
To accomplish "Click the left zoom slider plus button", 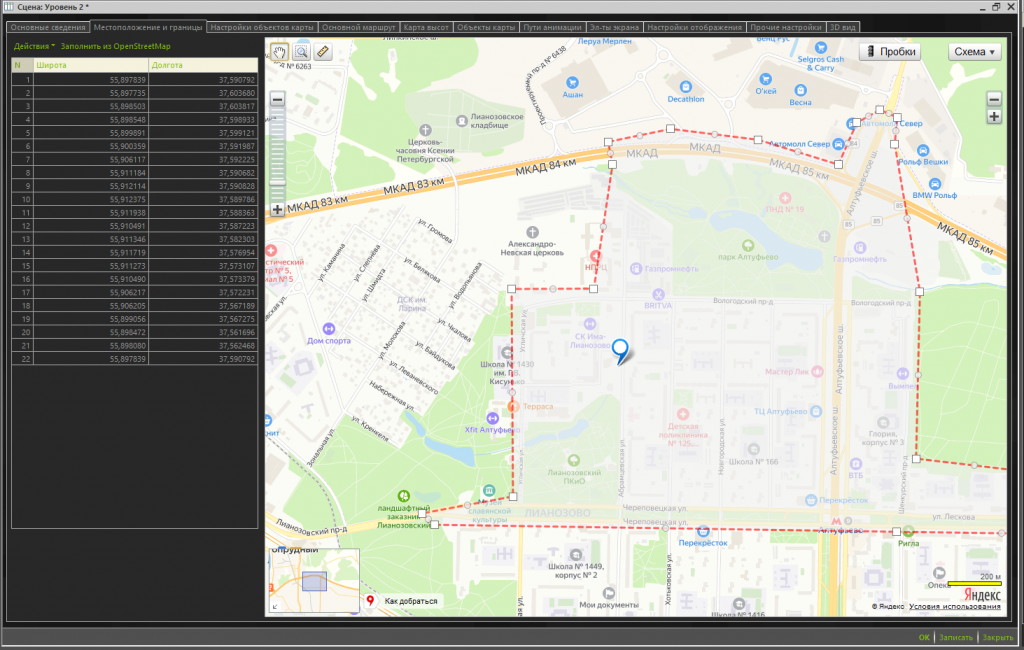I will tap(278, 210).
